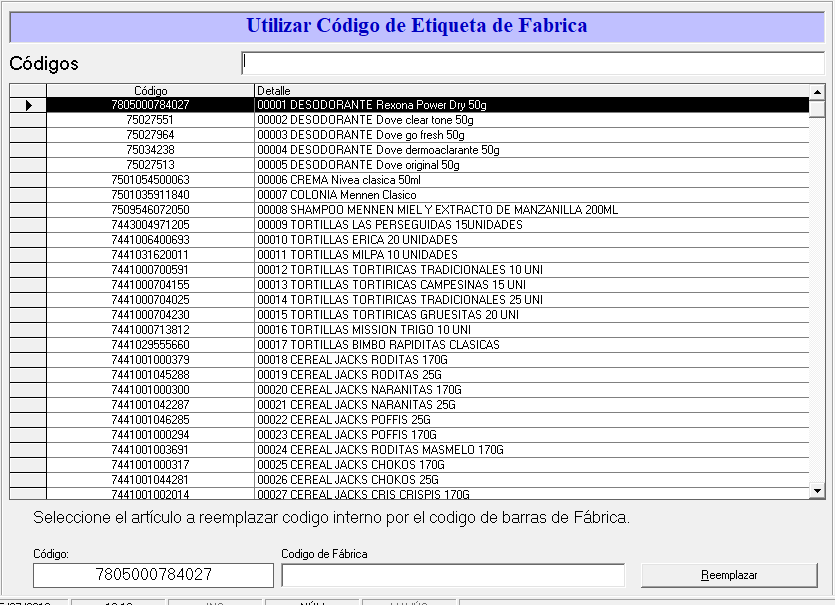Click the Código field showing 7805000784027
The height and width of the screenshot is (605, 835).
pos(153,575)
